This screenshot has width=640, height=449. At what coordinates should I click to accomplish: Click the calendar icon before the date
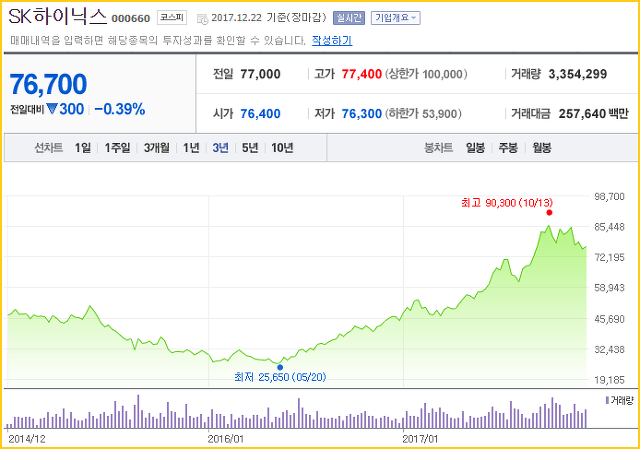202,19
